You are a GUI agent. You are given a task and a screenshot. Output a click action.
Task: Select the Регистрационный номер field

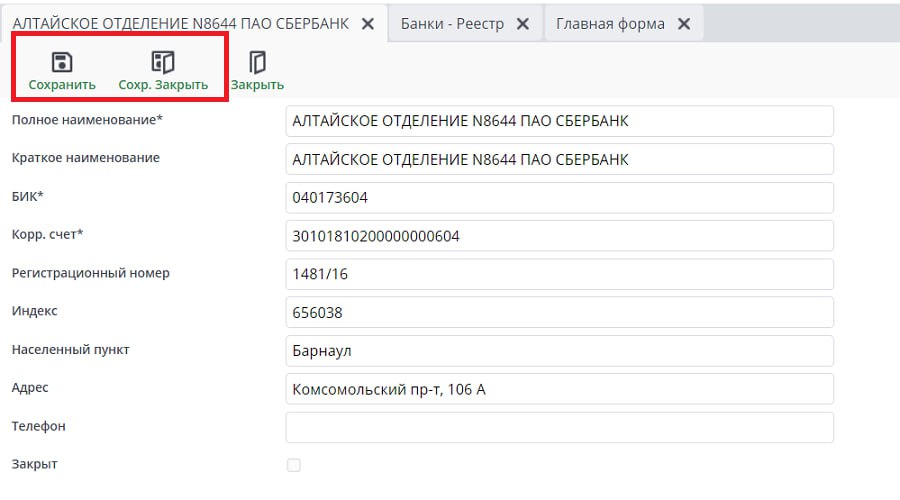pos(559,273)
